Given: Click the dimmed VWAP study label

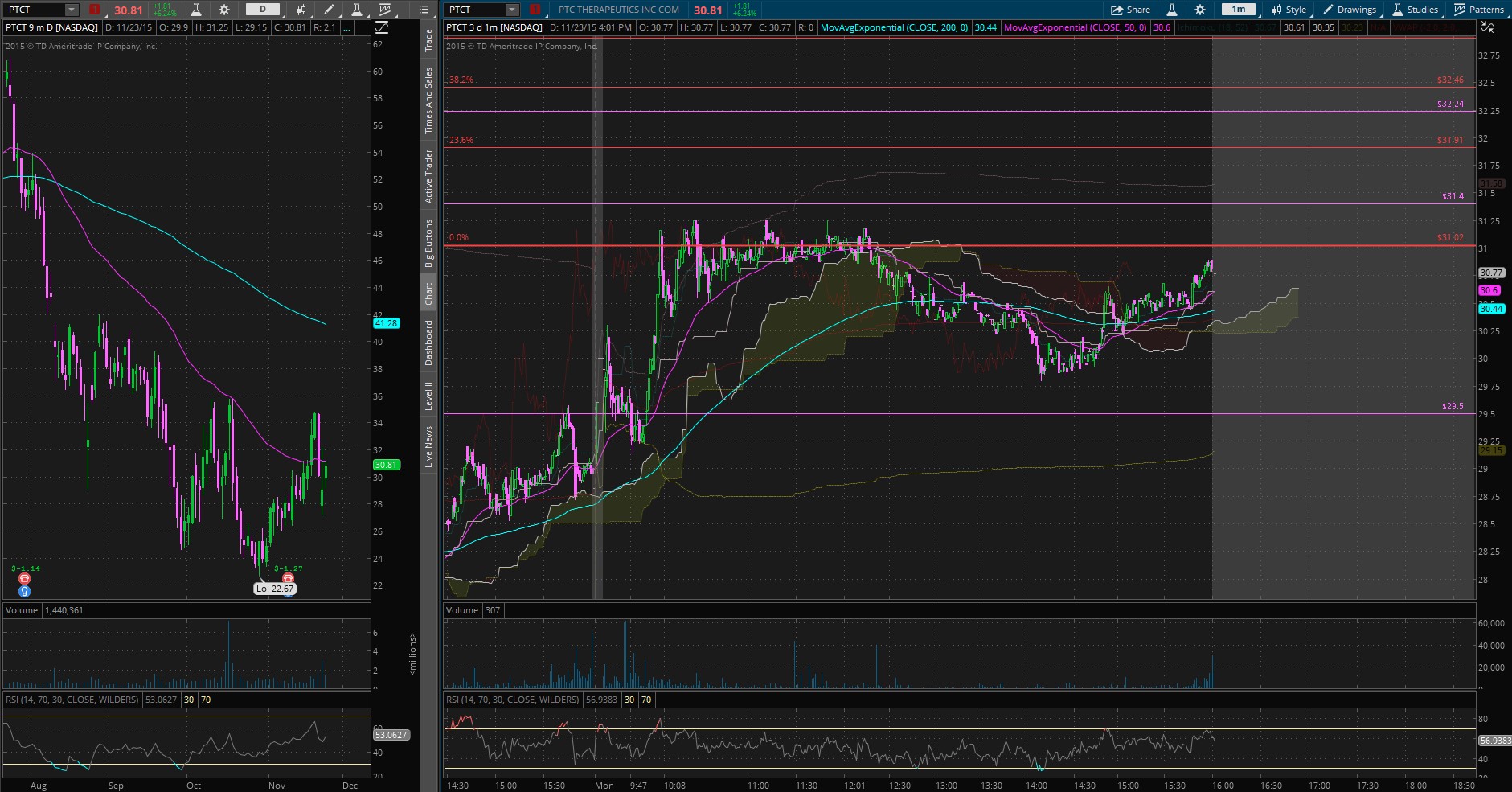Looking at the screenshot, I should point(1425,27).
